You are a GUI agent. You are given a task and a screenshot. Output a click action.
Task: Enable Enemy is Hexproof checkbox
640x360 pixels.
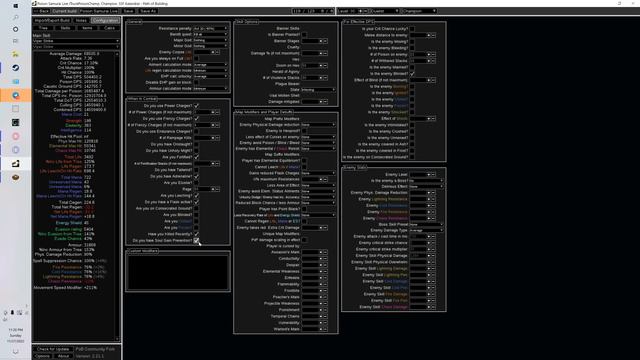tap(304, 131)
